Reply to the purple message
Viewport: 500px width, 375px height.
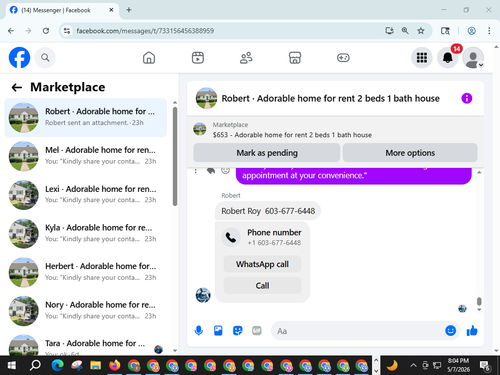(x=211, y=171)
